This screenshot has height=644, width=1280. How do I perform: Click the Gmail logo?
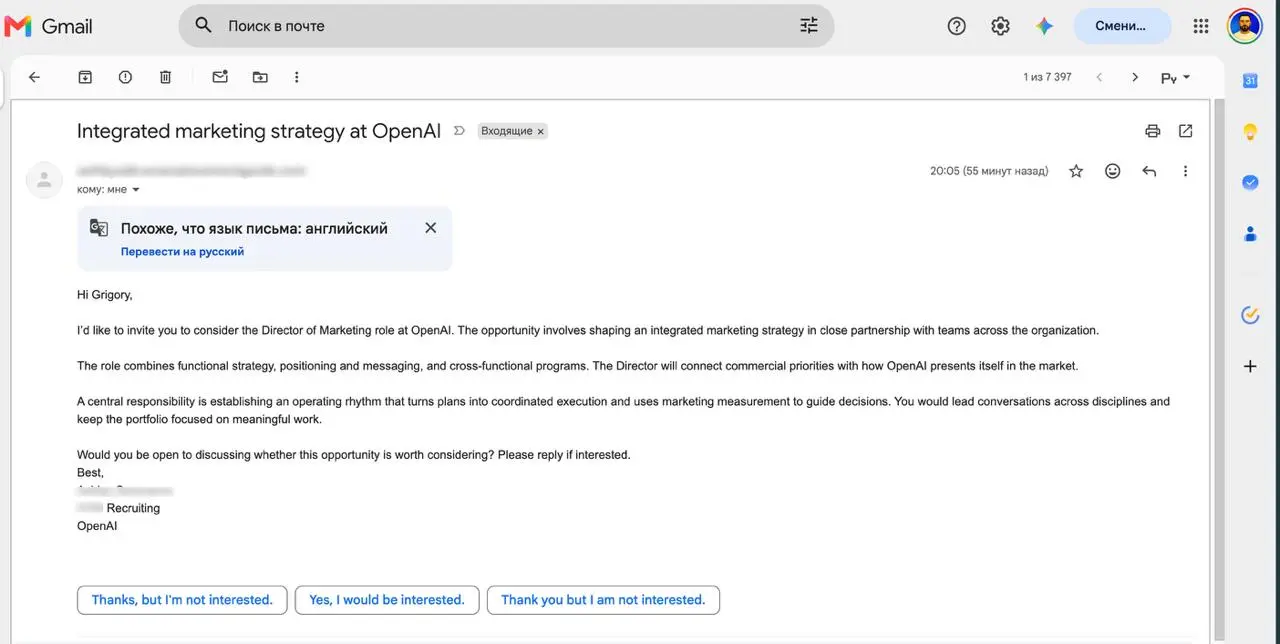[48, 26]
